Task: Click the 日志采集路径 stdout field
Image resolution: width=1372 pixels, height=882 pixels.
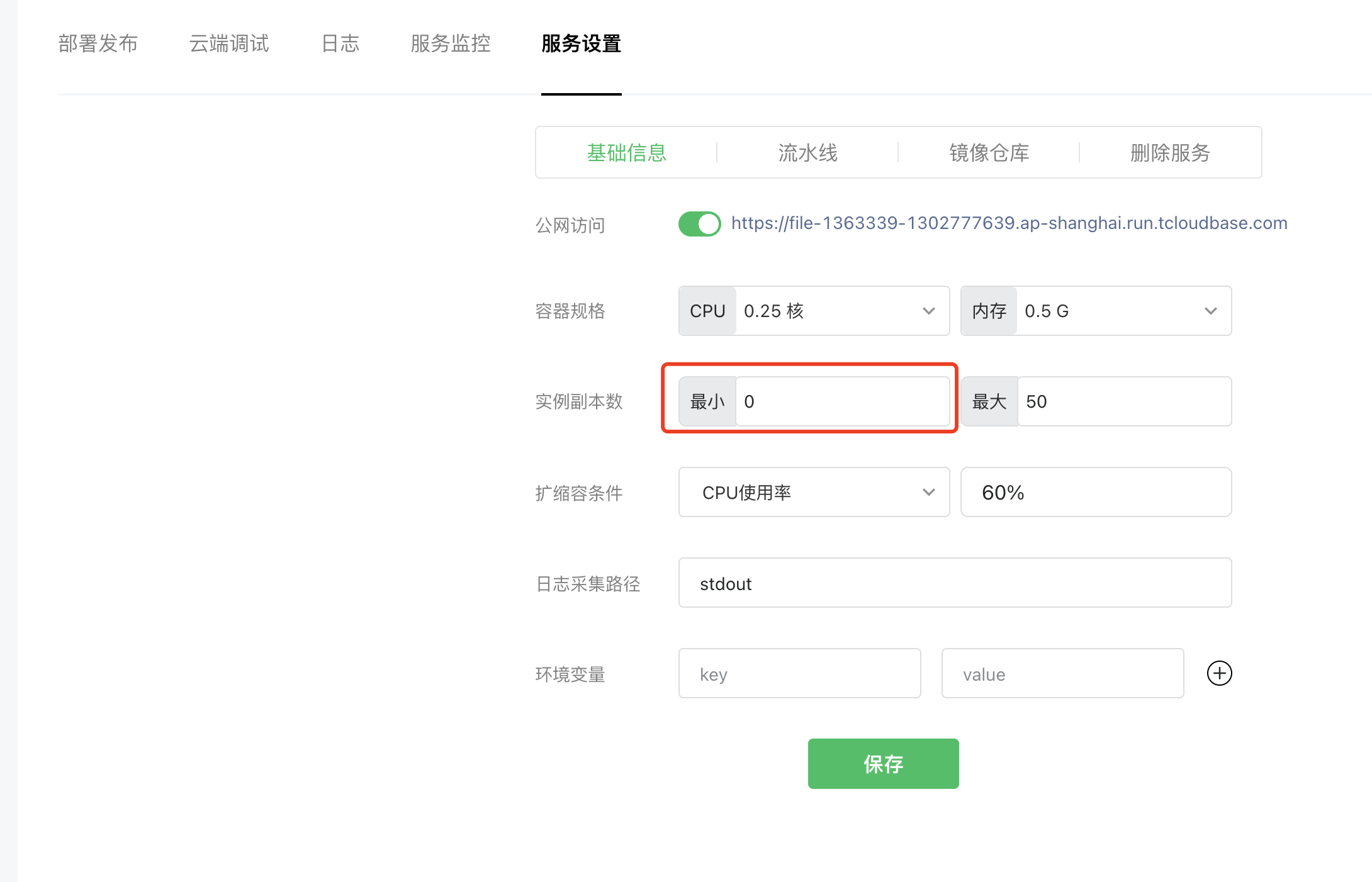Action: (955, 583)
